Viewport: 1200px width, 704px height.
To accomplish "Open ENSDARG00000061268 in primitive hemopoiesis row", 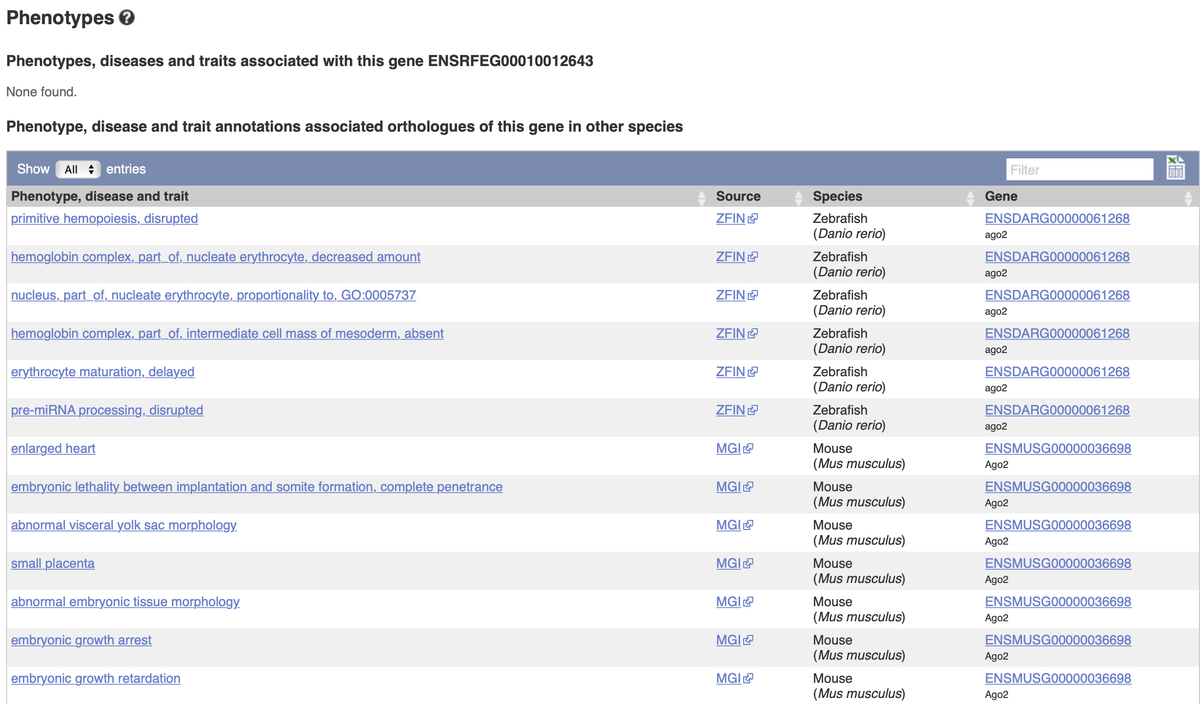I will [1057, 218].
